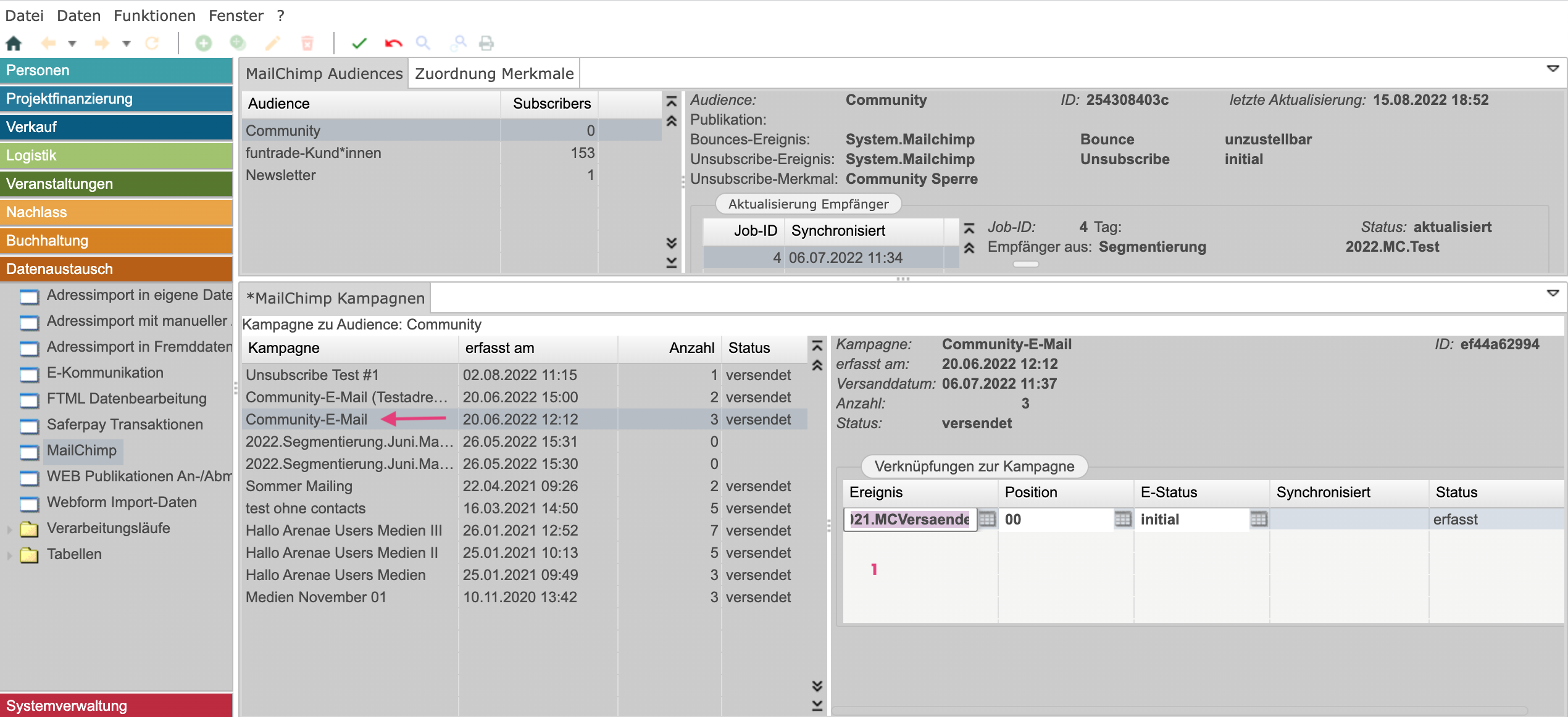Open the back-navigation history dropdown arrow
The image size is (1568, 717).
[72, 43]
